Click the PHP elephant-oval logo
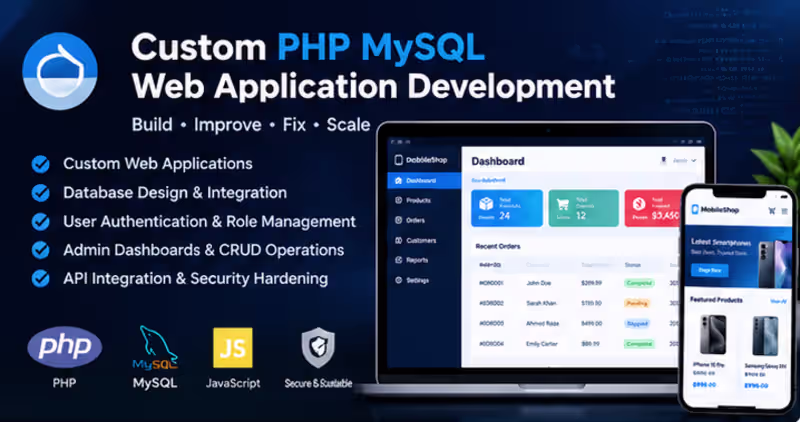The image size is (800, 422). tap(65, 347)
